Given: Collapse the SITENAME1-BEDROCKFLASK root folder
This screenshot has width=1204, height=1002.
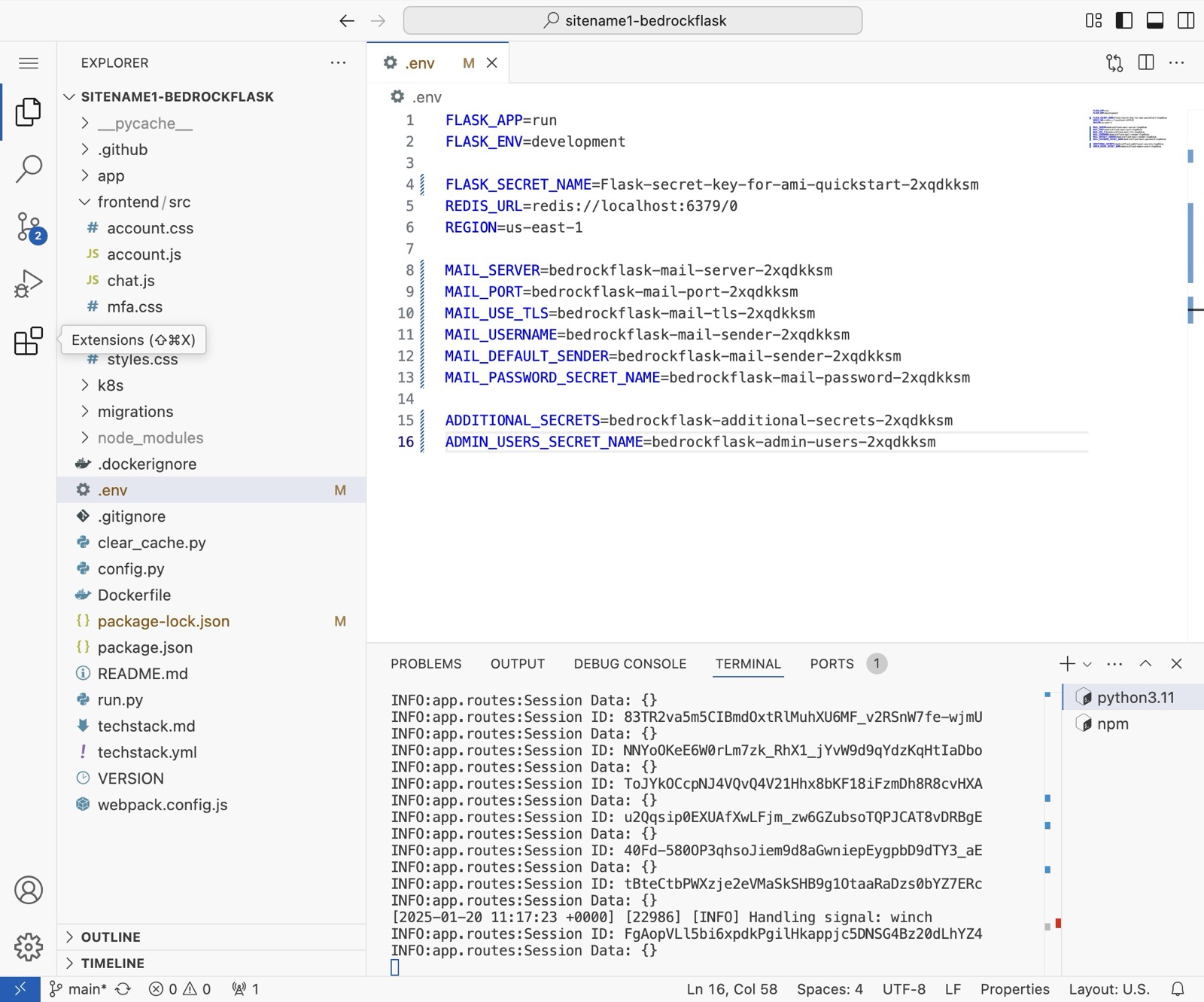Looking at the screenshot, I should [211, 96].
